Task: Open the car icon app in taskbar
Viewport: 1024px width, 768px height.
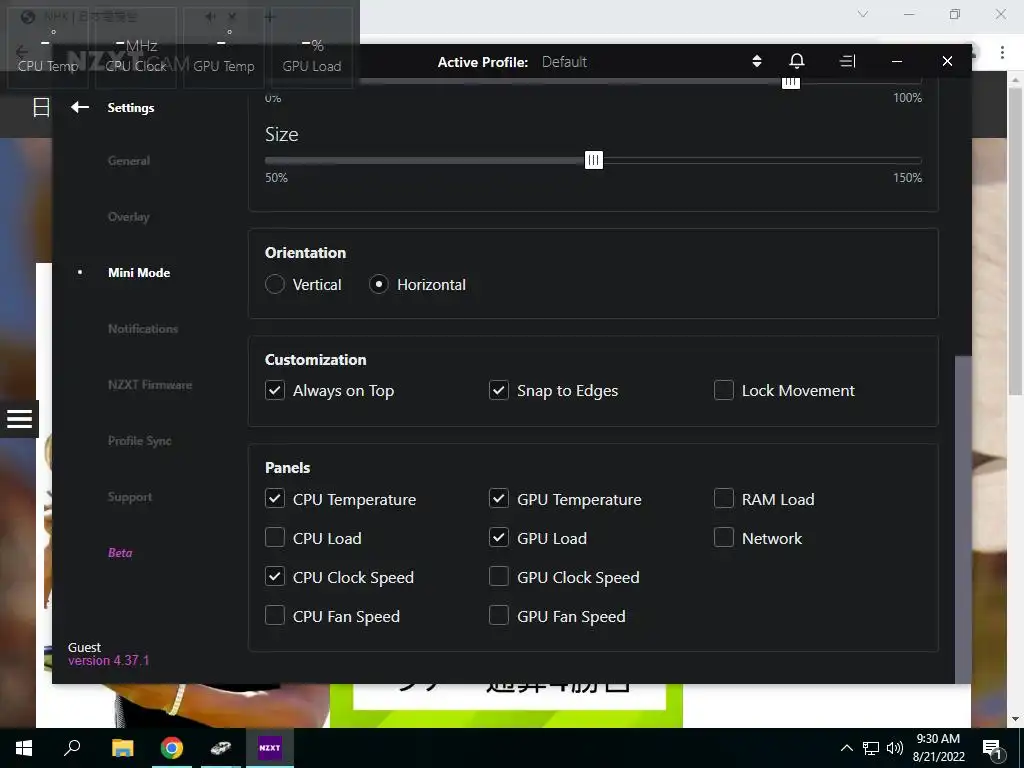Action: [x=221, y=748]
